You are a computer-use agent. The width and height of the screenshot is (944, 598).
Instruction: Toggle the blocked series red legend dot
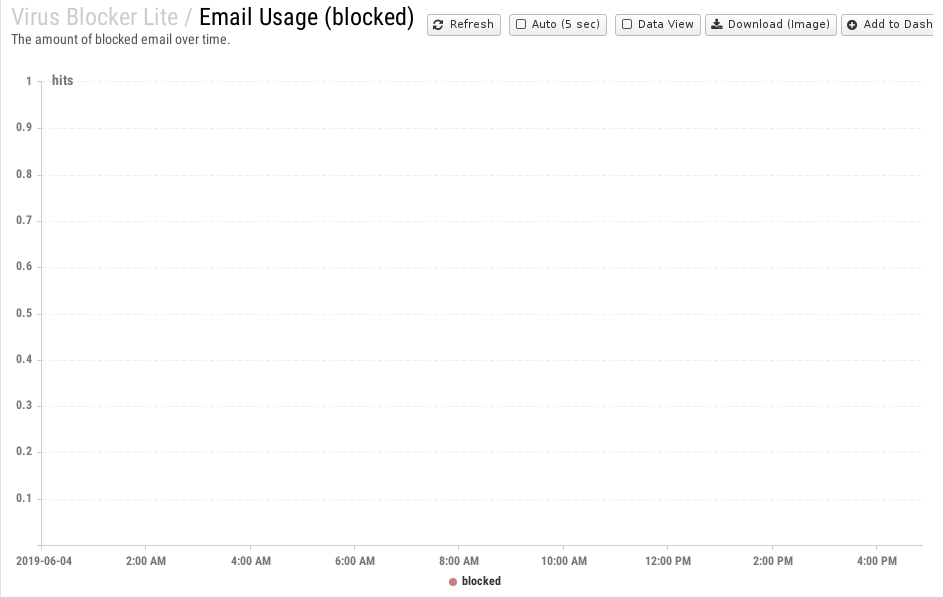453,582
